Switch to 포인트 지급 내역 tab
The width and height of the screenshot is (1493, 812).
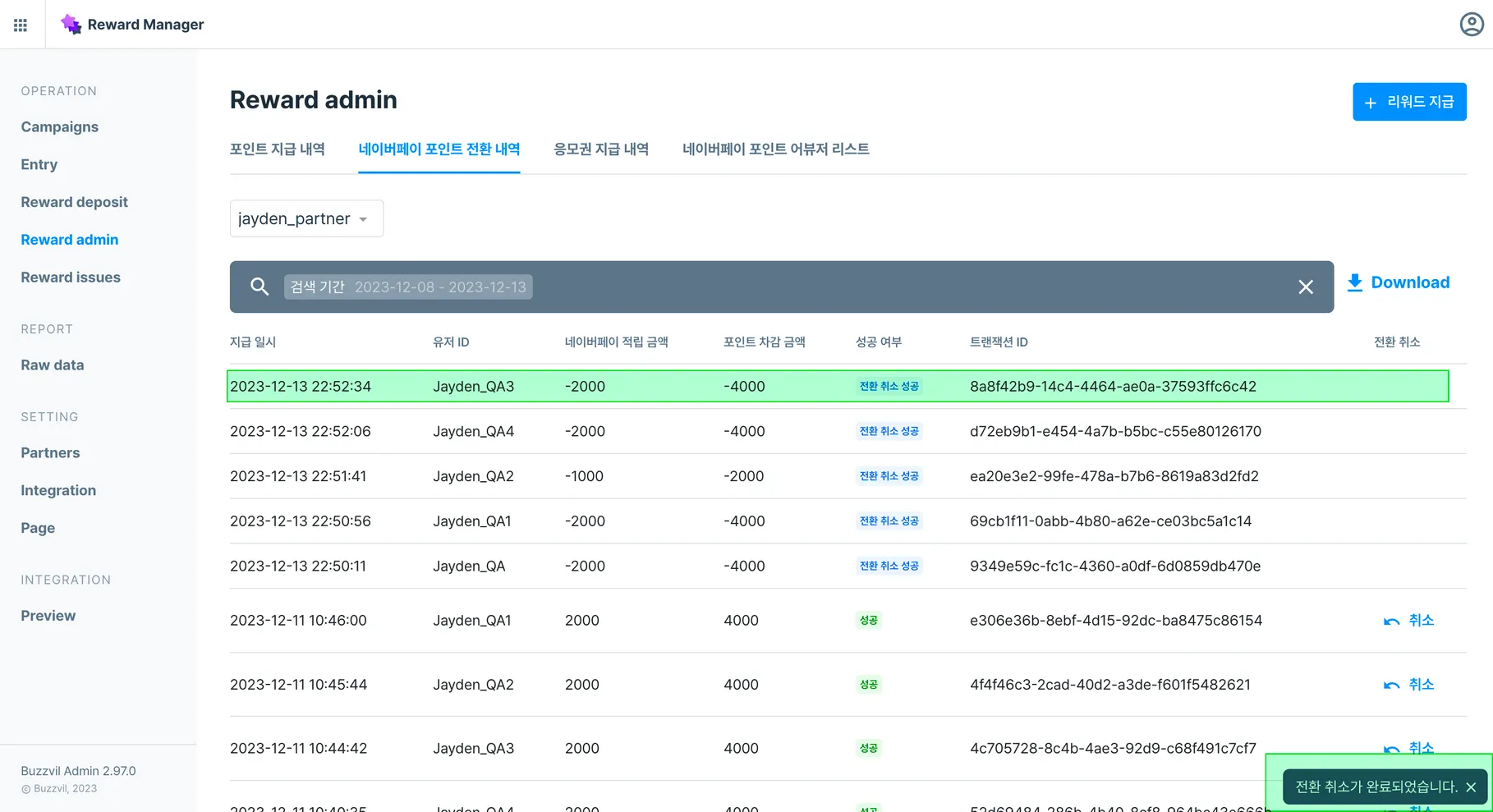pos(277,149)
